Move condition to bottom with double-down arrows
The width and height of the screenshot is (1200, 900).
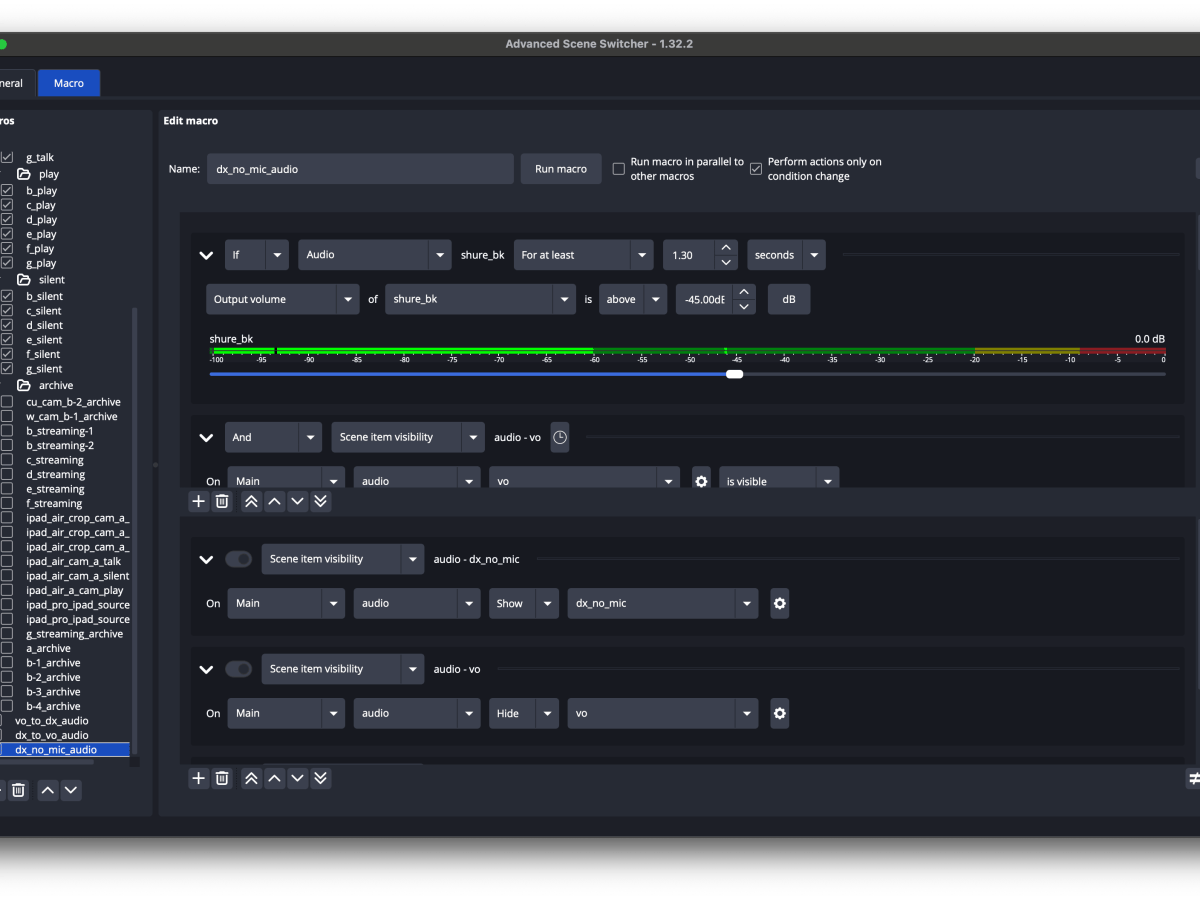321,501
